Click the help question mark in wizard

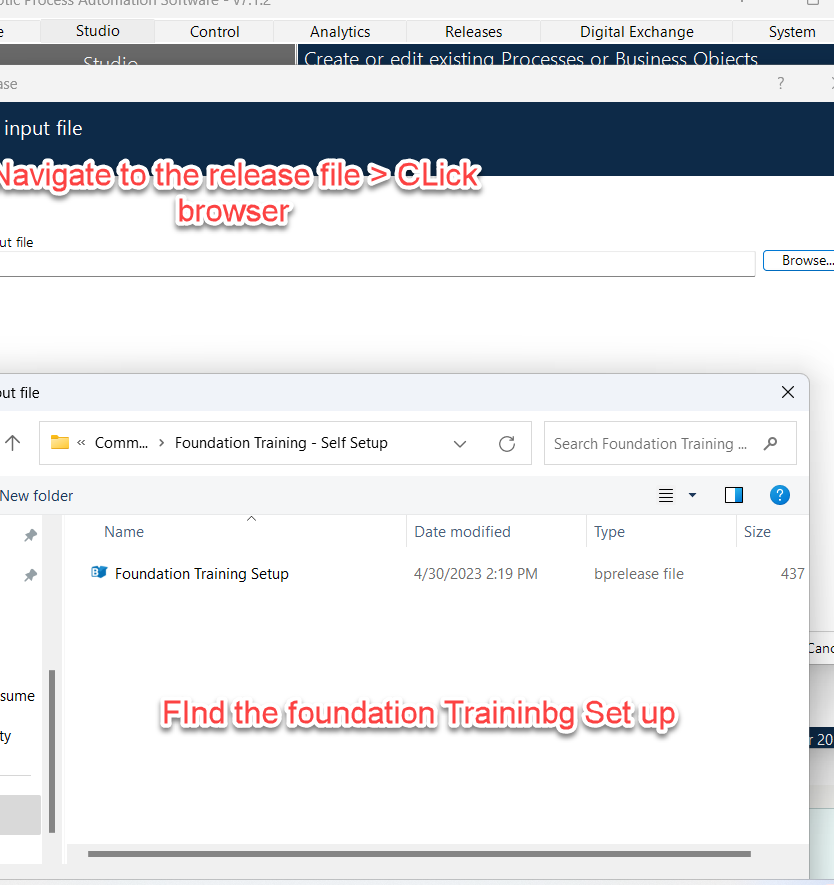point(780,84)
